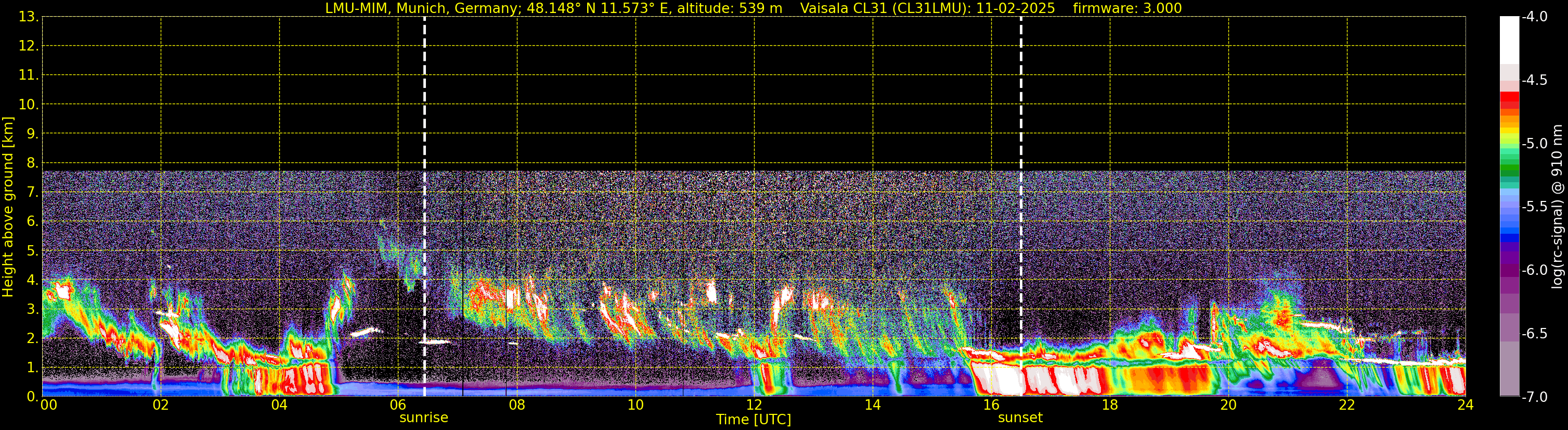Screen dimensions: 1568x430
Task: Click the time axis tick label '18'
Action: coord(1110,405)
